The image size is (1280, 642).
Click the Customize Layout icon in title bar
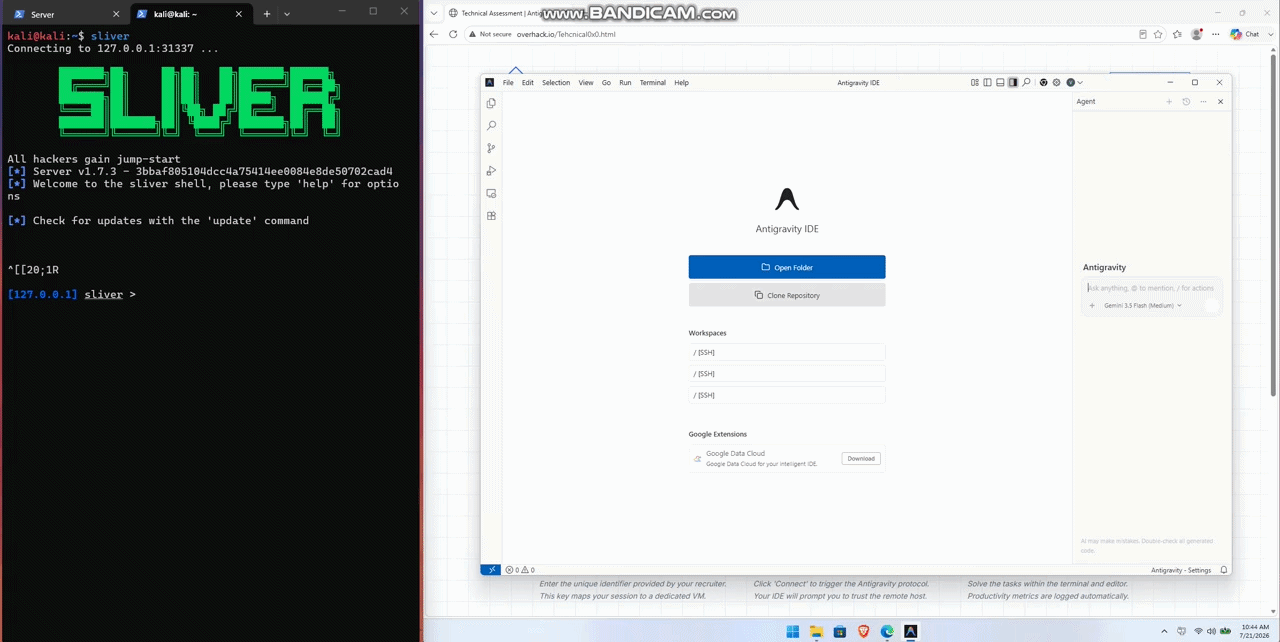click(975, 83)
